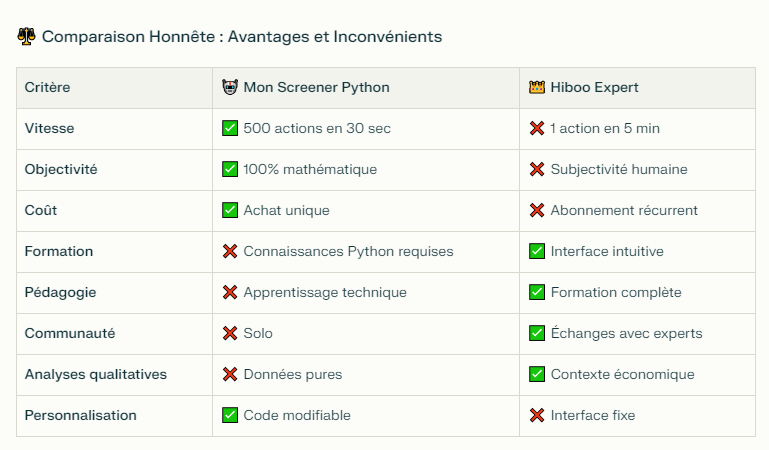Click the Hiboo Expert header text
This screenshot has height=450, width=769.
594,87
